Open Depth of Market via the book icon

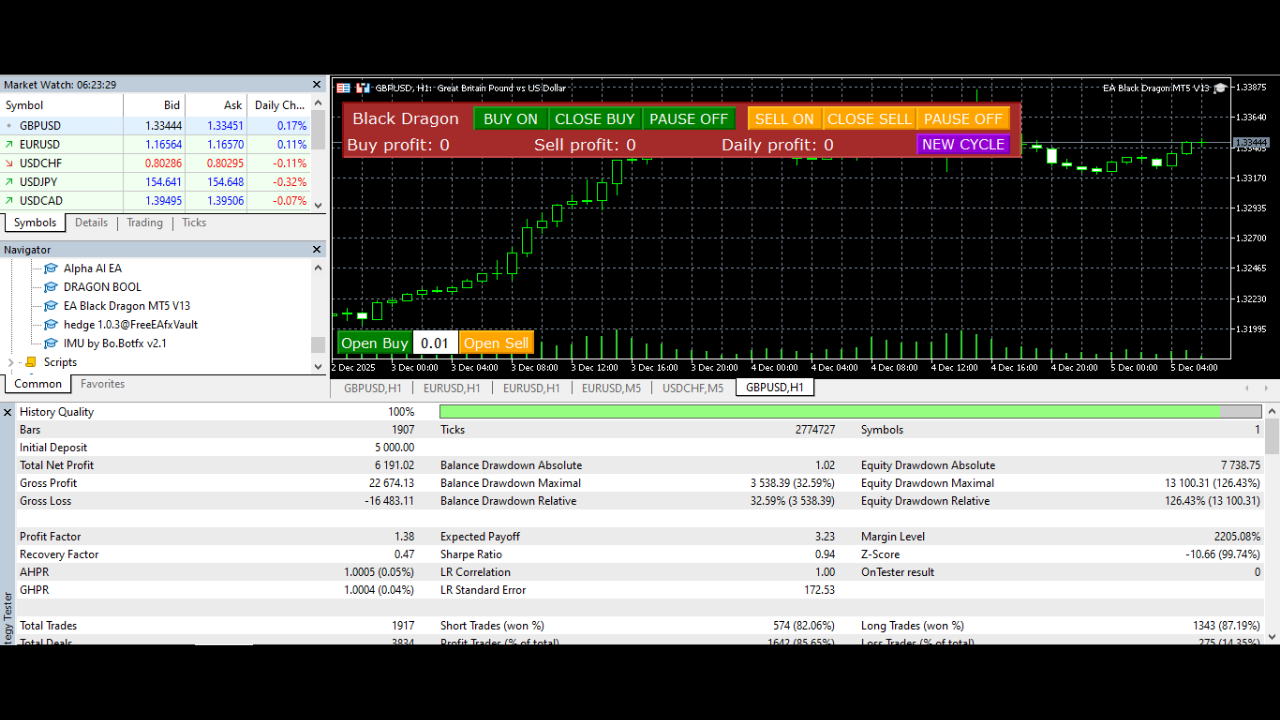click(341, 88)
